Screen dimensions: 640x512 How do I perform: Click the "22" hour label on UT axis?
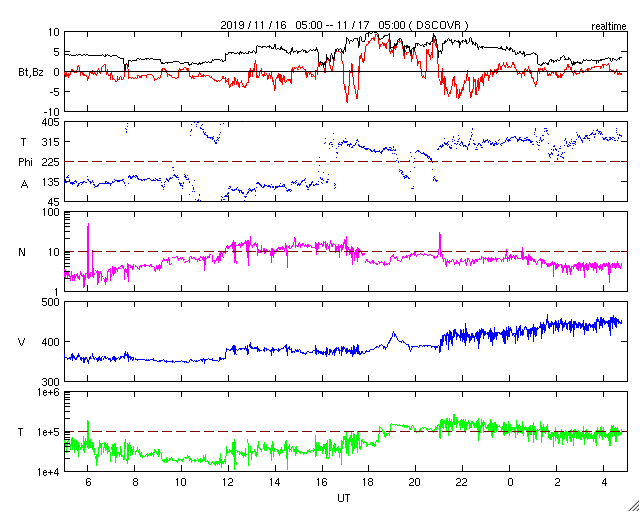462,482
